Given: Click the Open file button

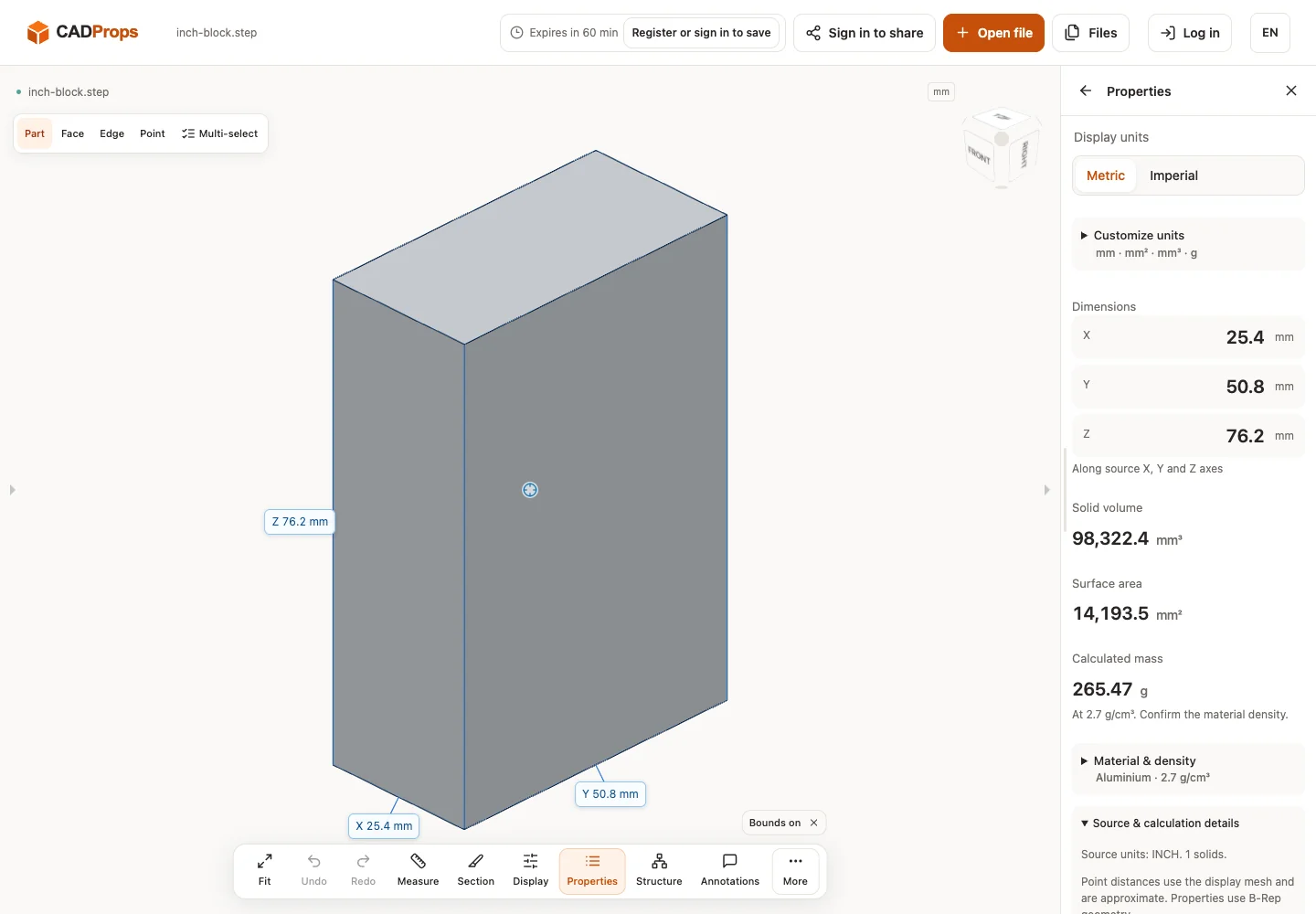Looking at the screenshot, I should point(993,33).
